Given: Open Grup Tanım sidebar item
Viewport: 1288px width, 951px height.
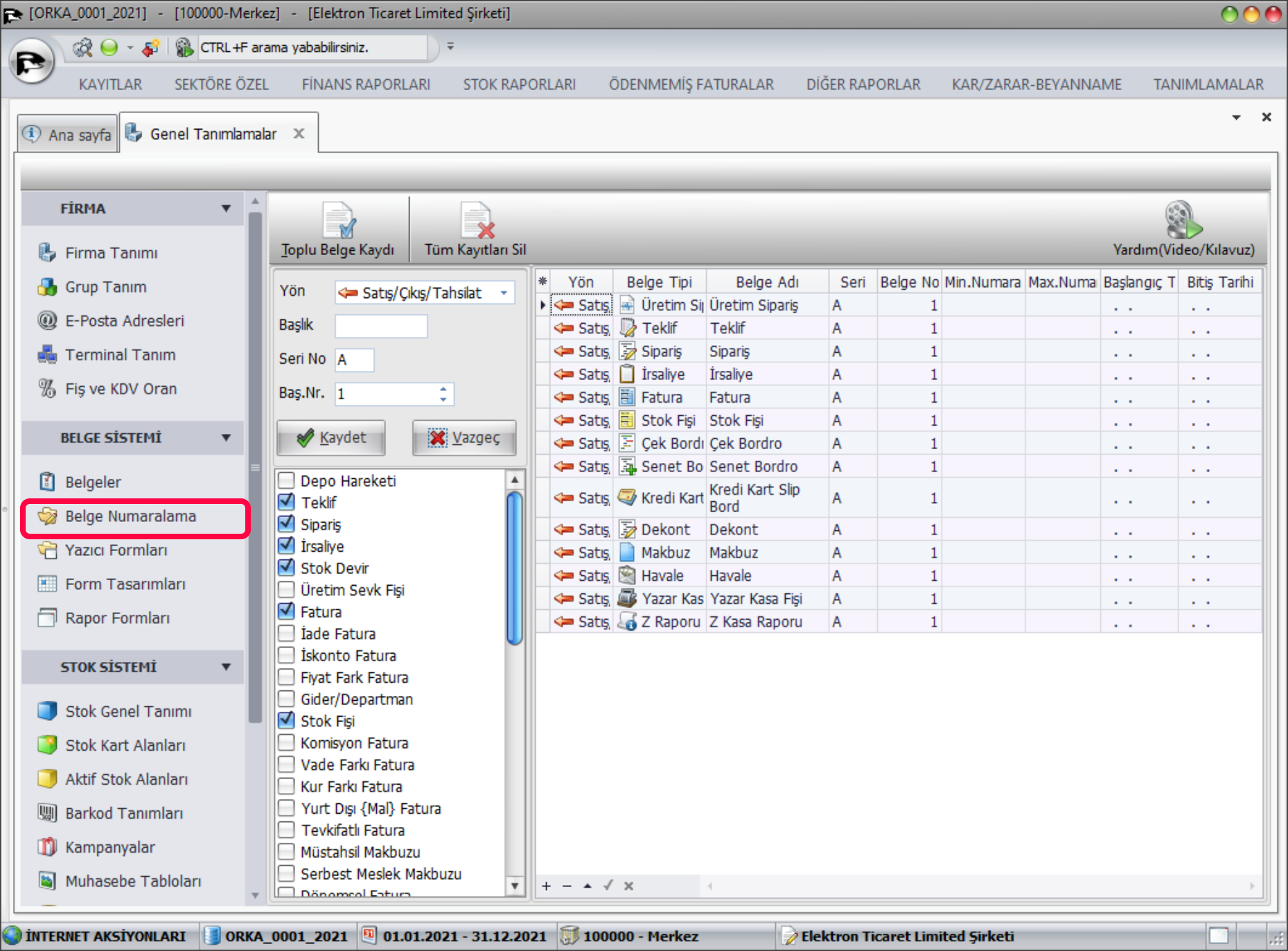Looking at the screenshot, I should coord(93,287).
